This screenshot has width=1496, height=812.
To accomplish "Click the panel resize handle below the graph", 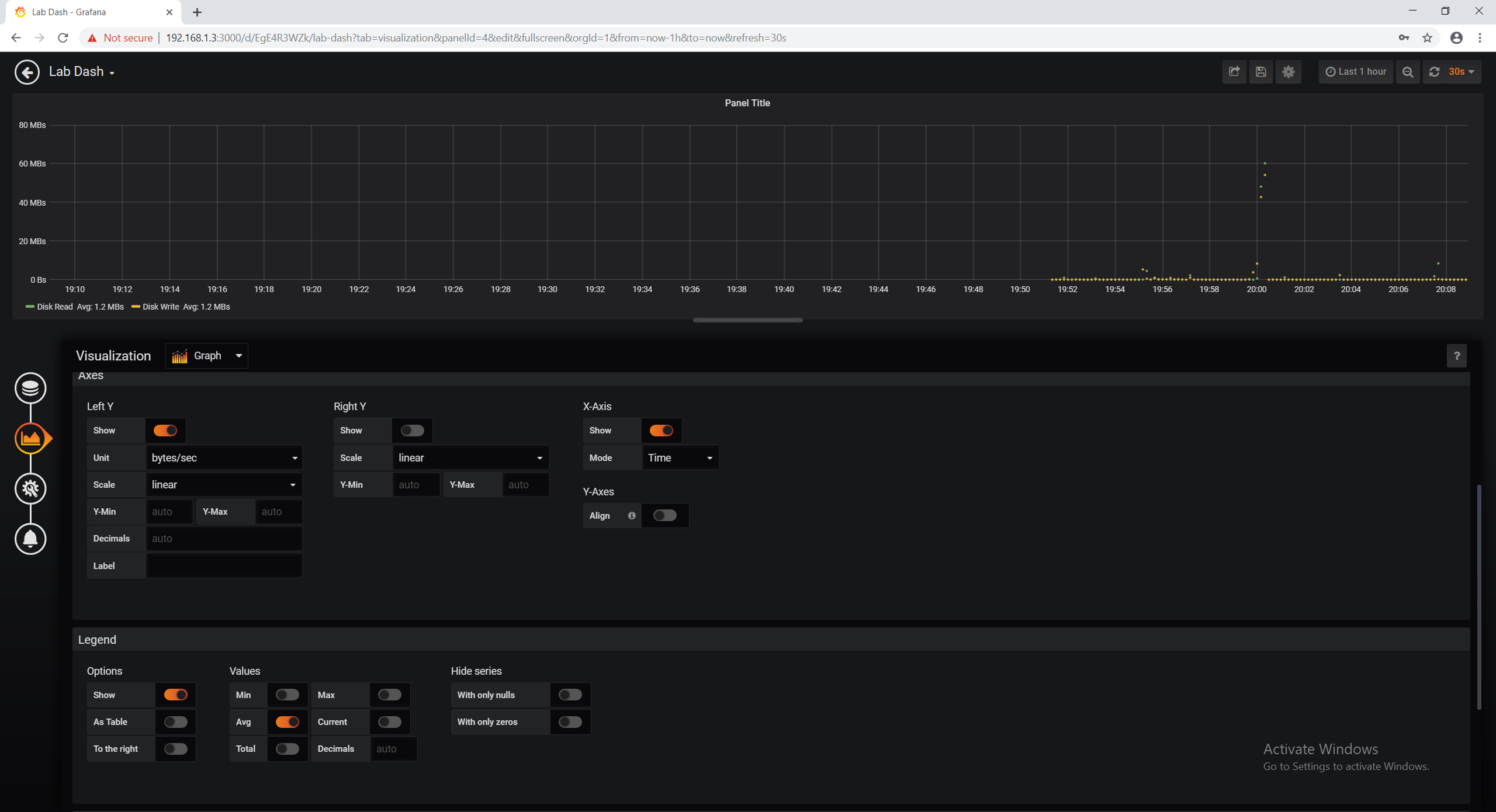I will pyautogui.click(x=747, y=320).
